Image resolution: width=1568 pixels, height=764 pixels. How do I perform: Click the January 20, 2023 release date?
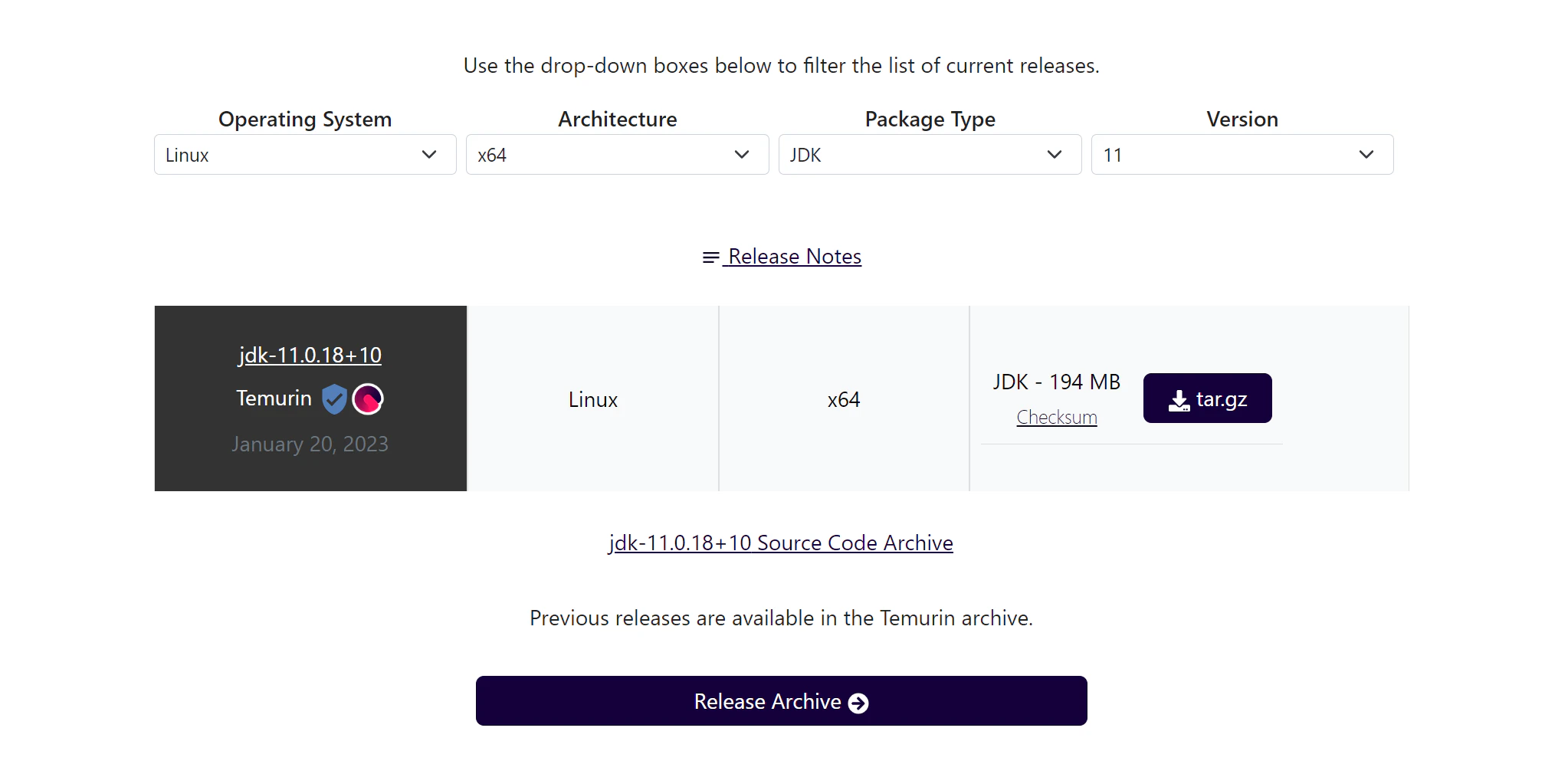coord(310,444)
